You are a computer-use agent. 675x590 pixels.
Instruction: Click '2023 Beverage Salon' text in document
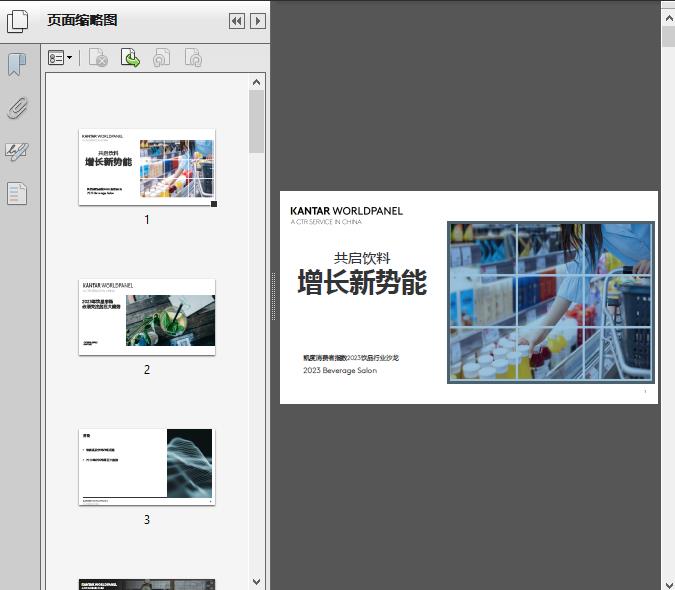[340, 371]
